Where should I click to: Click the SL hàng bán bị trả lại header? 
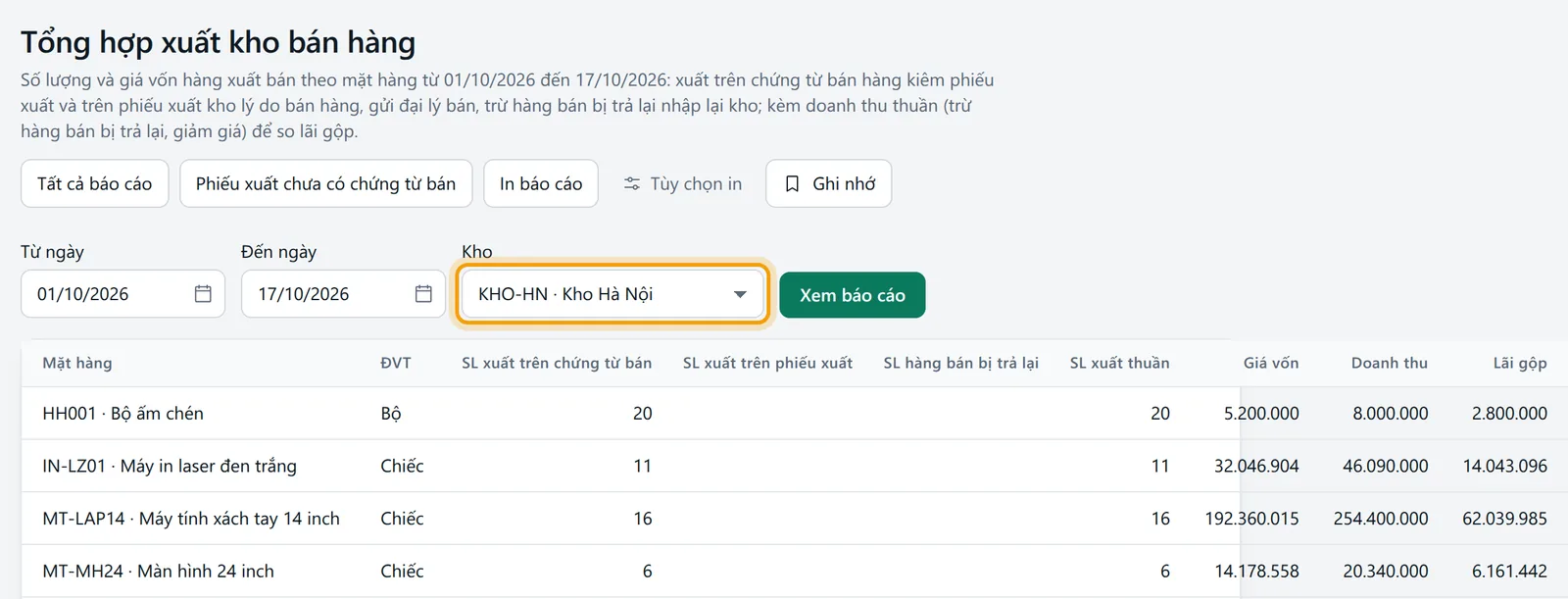tap(961, 363)
